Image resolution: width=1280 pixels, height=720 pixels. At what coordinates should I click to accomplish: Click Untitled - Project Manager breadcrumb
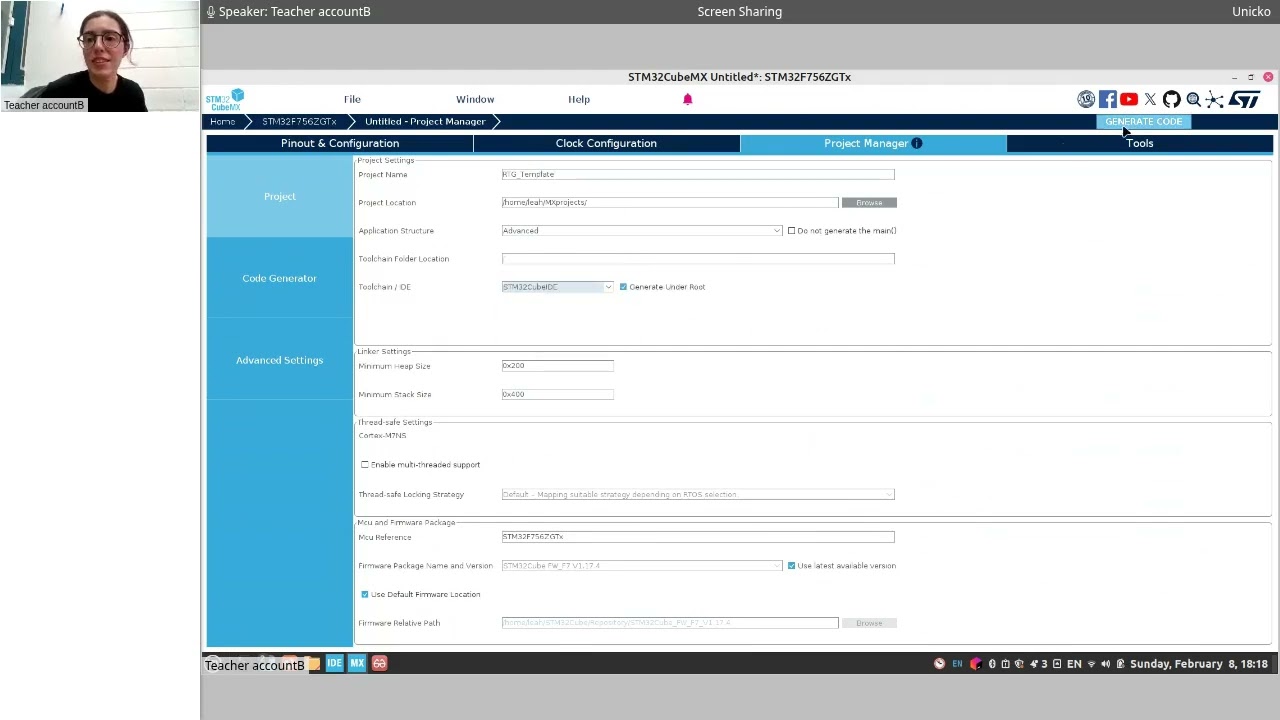point(425,121)
